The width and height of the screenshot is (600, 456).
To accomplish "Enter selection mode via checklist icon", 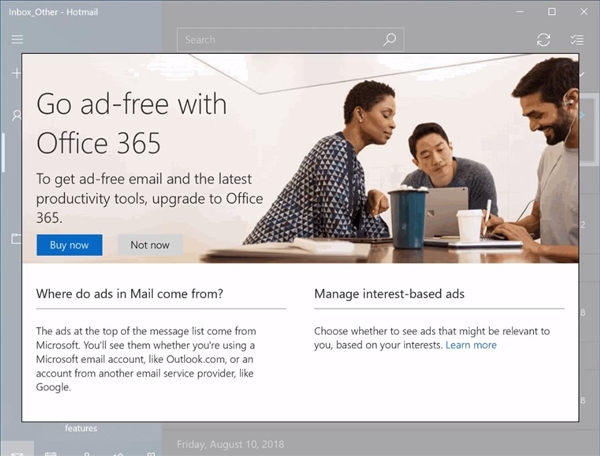I will (576, 39).
